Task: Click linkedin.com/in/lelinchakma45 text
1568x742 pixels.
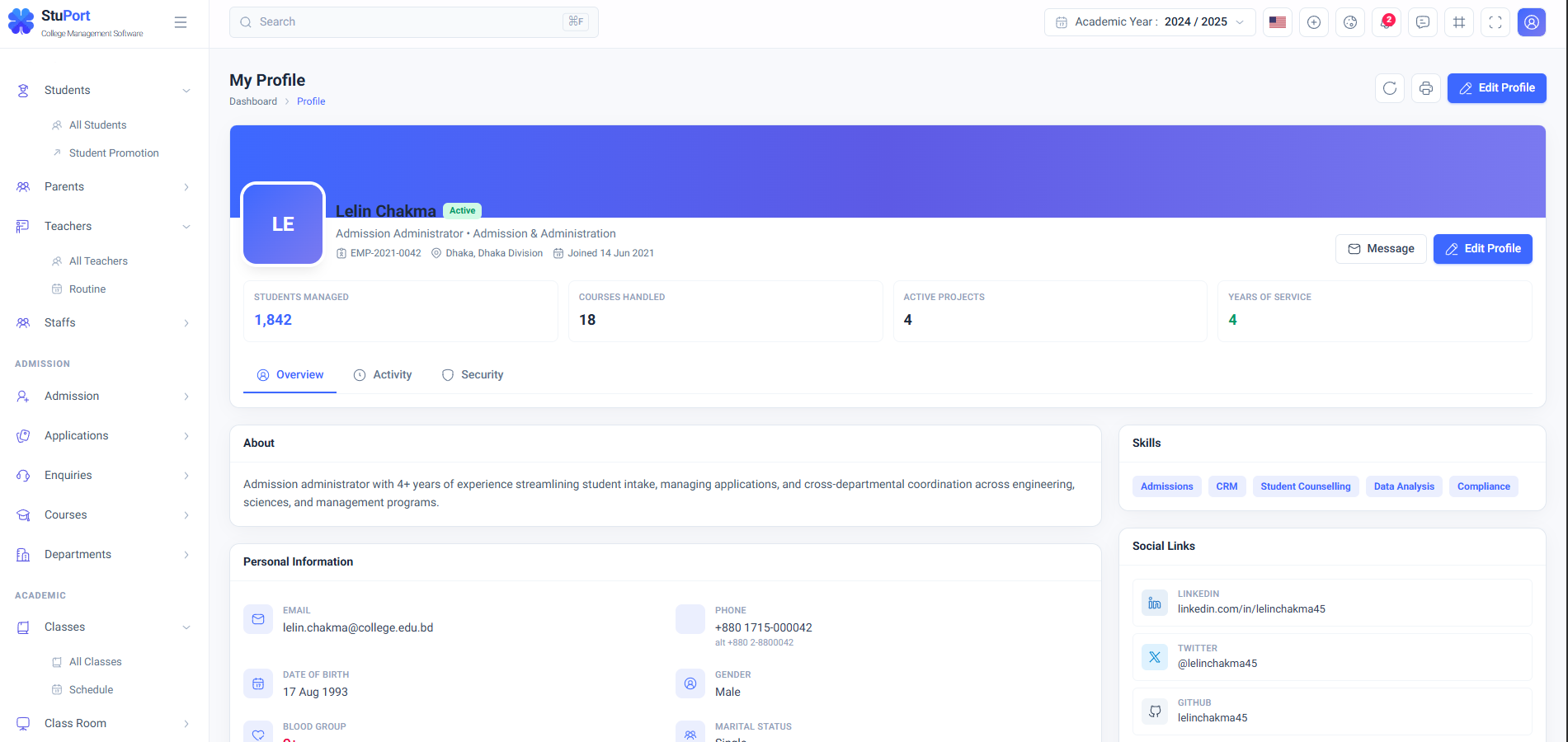Action: coord(1251,609)
